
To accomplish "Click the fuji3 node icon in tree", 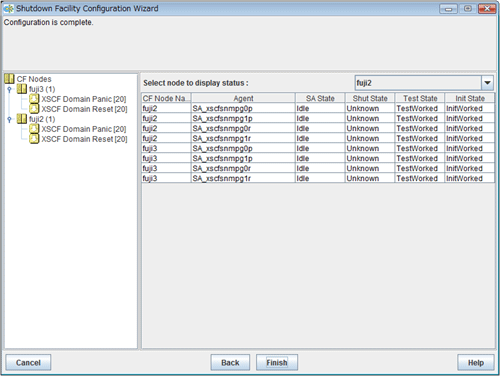I will [x=22, y=89].
